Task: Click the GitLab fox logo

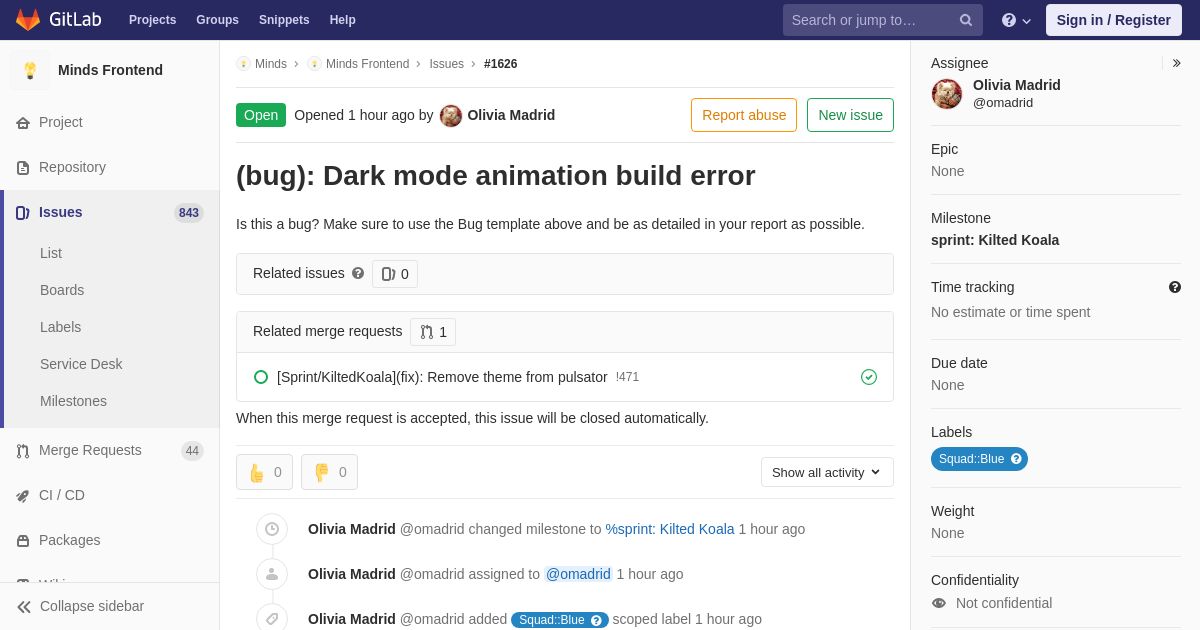Action: (28, 20)
